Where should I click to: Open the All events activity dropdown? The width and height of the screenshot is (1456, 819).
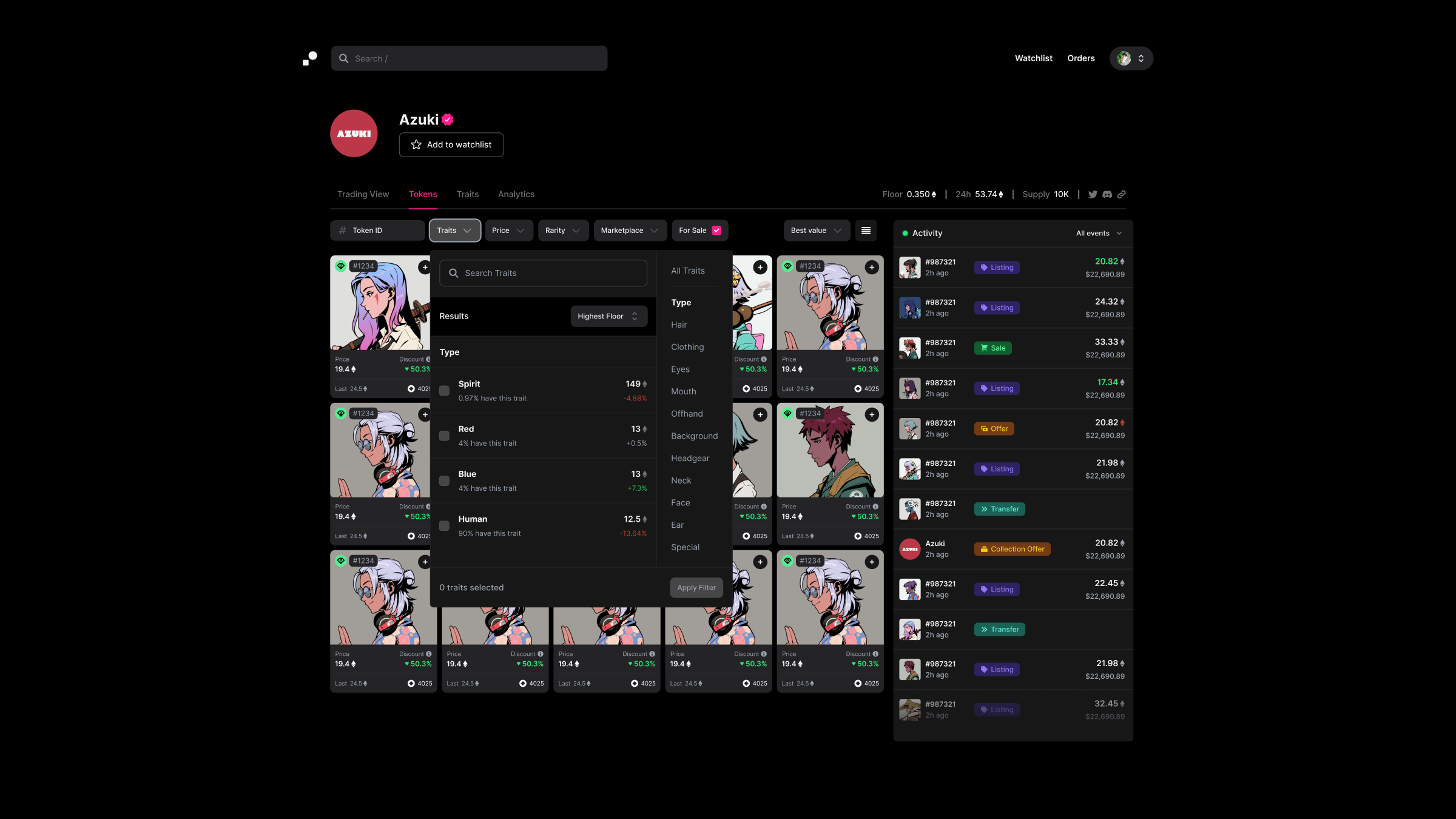[x=1099, y=234]
